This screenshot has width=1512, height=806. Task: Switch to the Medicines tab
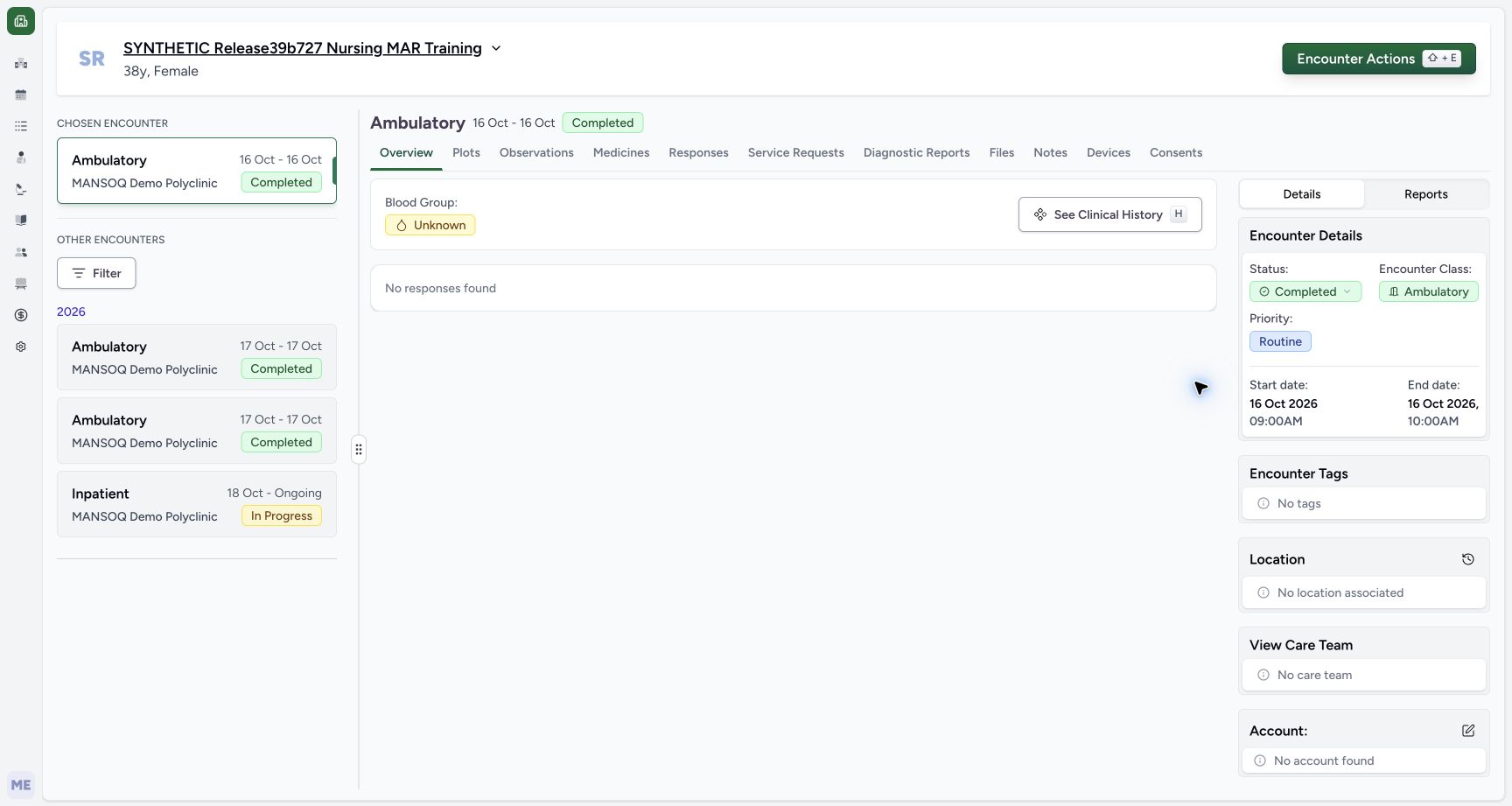(x=621, y=152)
